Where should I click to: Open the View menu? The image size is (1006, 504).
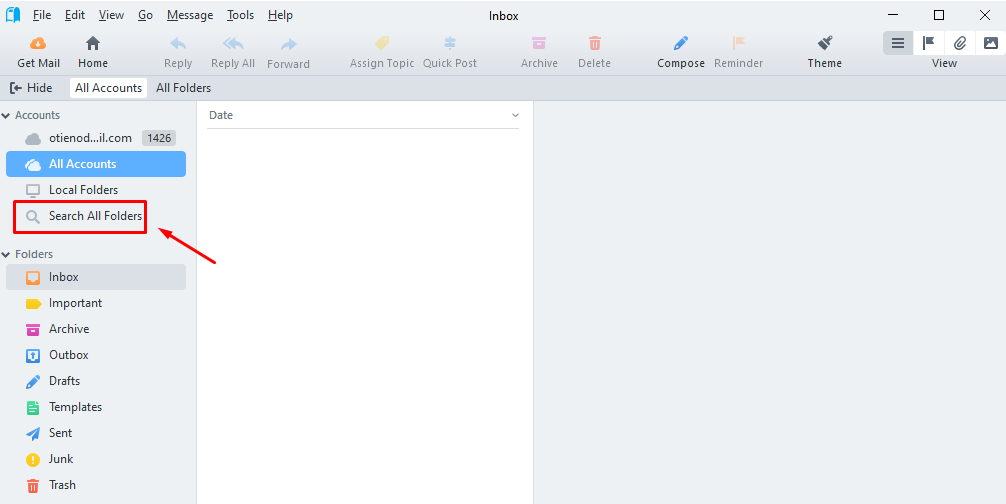tap(112, 15)
